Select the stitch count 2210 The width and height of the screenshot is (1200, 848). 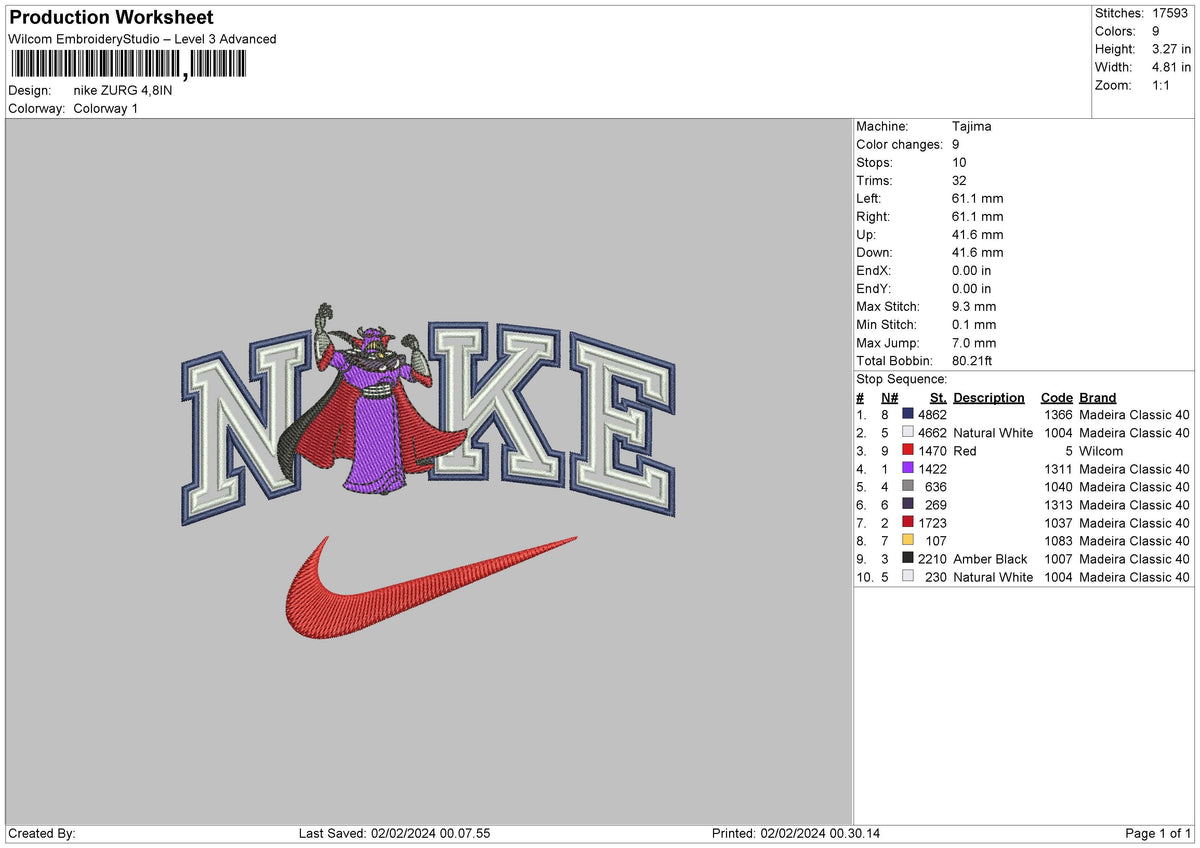click(x=932, y=559)
